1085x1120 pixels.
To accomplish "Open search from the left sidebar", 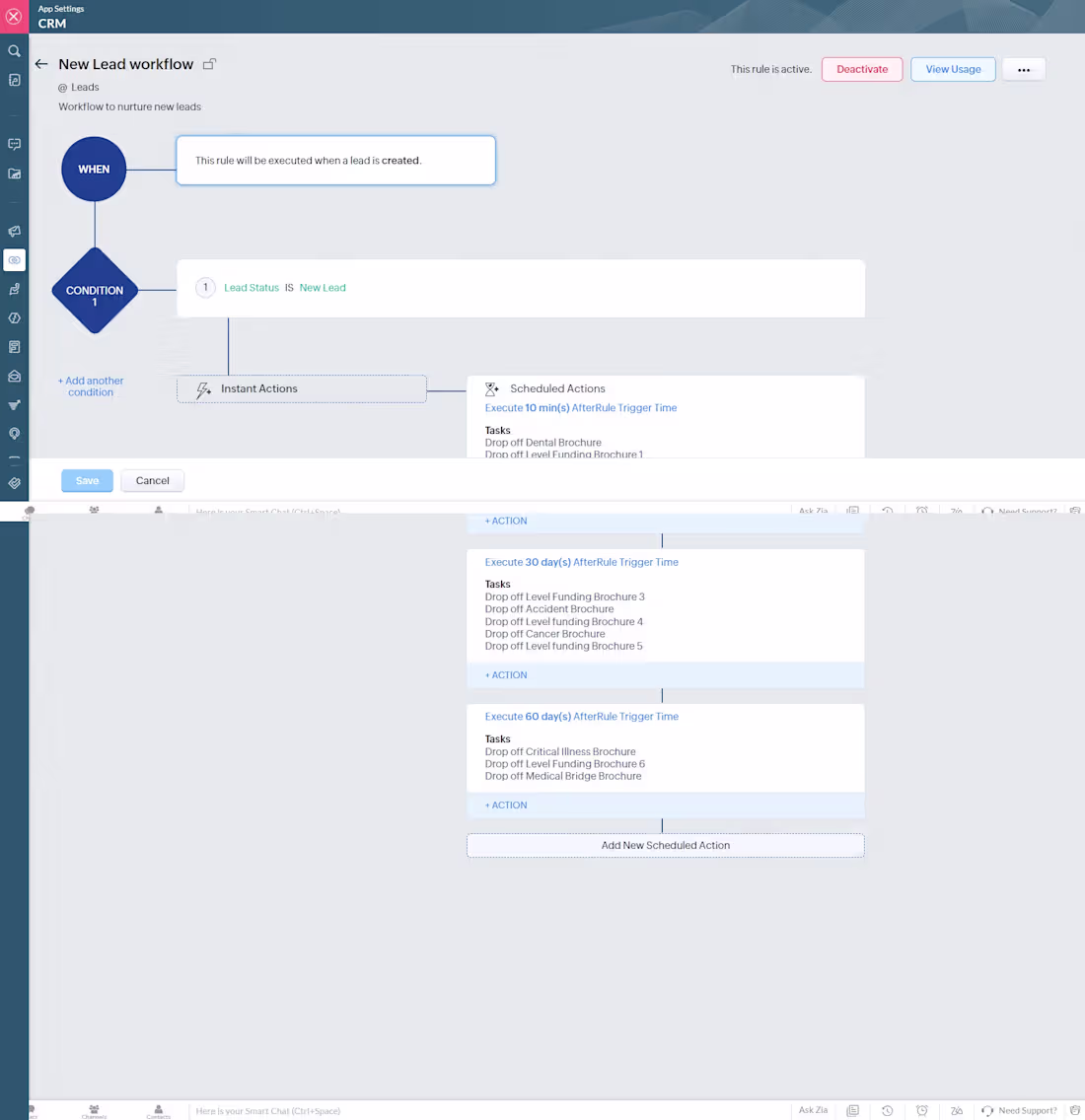I will pos(14,50).
